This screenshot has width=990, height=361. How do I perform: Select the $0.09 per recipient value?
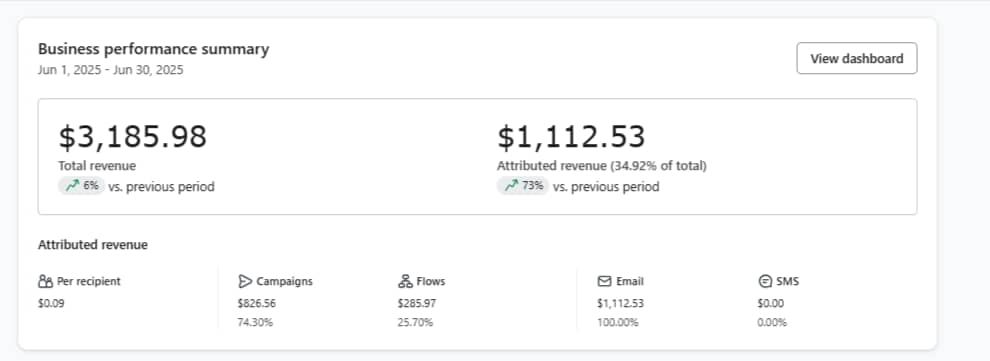(51, 303)
